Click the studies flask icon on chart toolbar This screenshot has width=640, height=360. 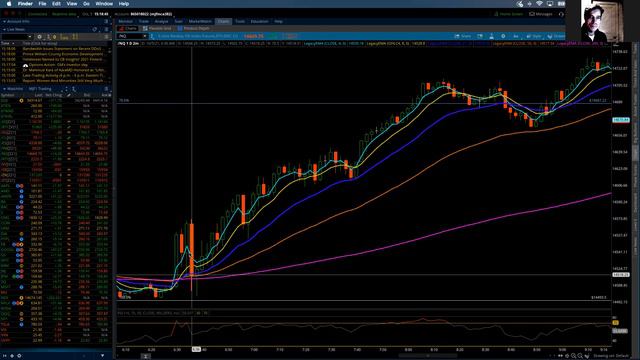(491, 36)
